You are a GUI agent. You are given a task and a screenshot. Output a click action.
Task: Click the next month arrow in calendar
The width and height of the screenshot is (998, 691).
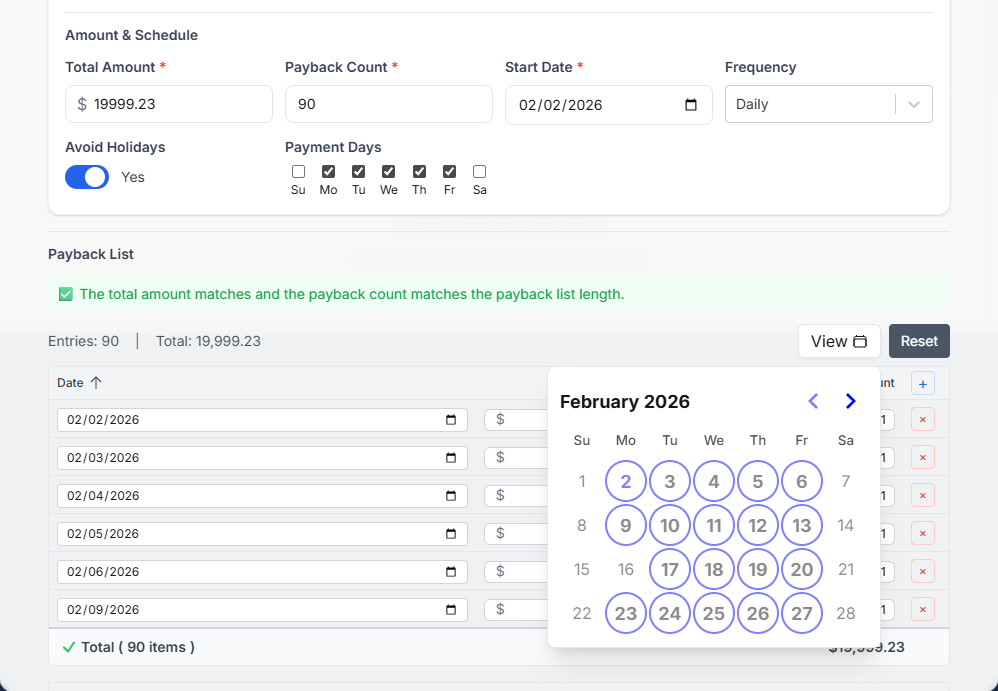coord(850,401)
